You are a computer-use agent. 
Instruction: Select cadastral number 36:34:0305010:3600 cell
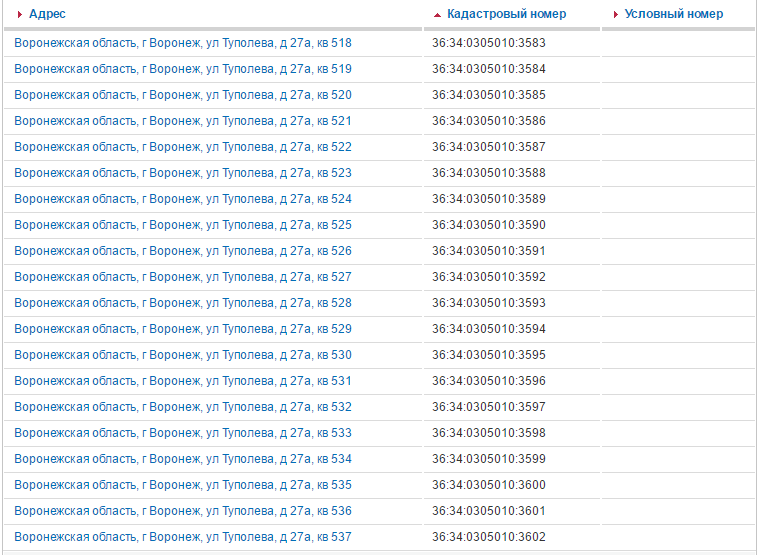pyautogui.click(x=489, y=485)
